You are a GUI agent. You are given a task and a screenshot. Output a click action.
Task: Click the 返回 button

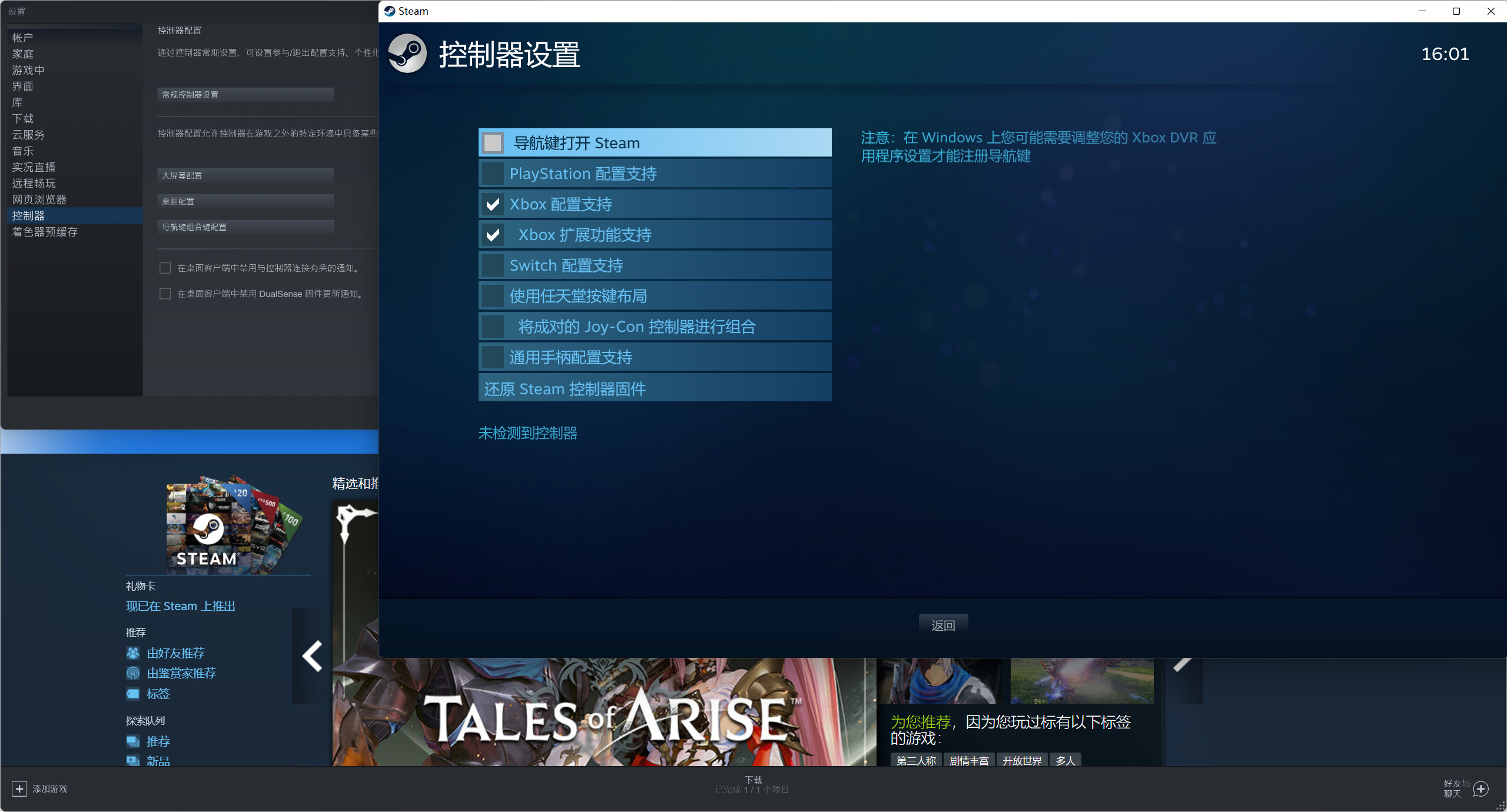pyautogui.click(x=943, y=625)
